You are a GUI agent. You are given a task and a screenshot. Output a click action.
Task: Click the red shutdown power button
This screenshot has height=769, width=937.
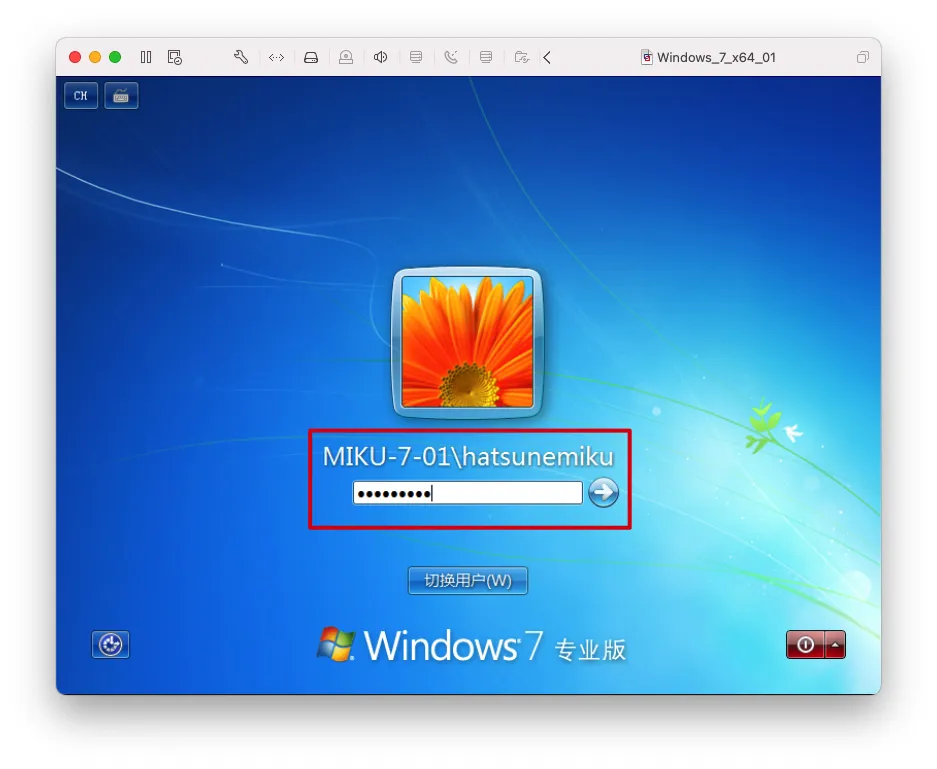[x=805, y=645]
